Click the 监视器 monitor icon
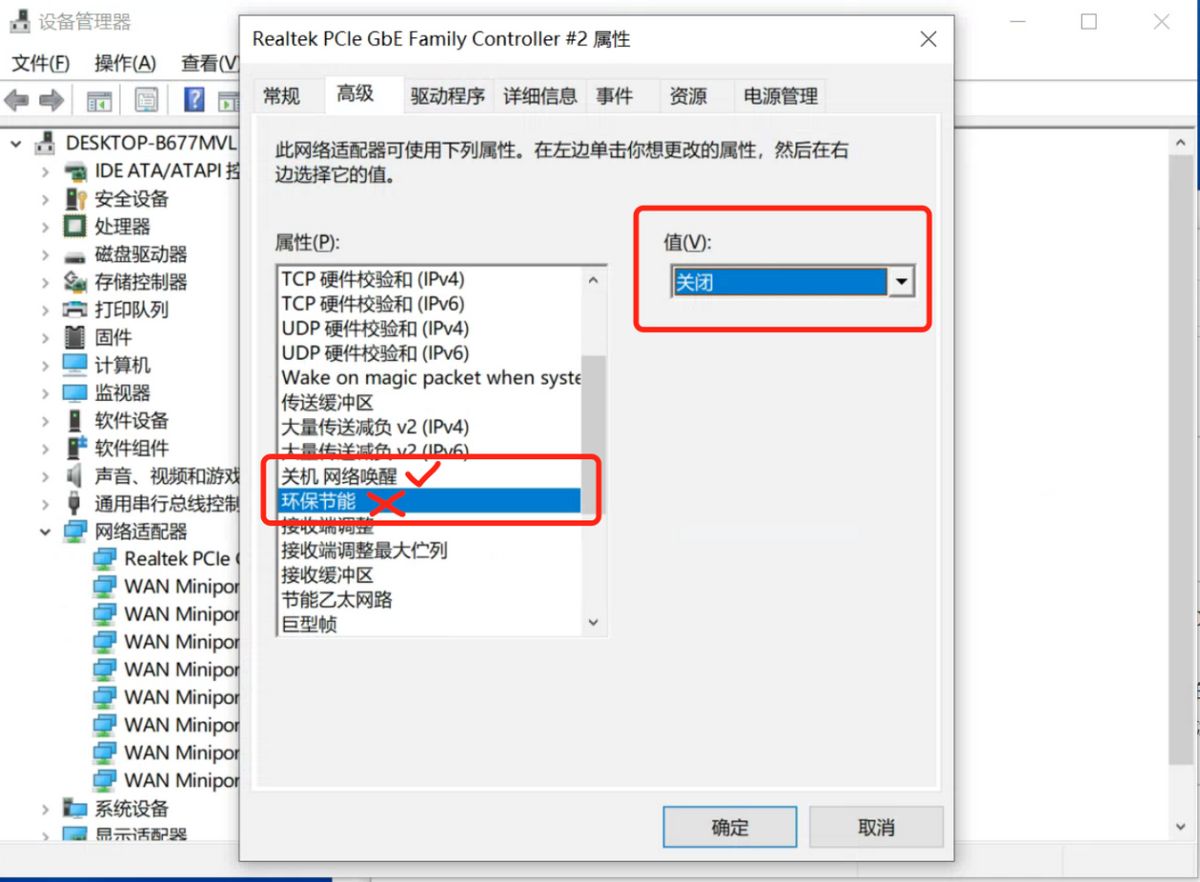The width and height of the screenshot is (1200, 882). point(75,392)
